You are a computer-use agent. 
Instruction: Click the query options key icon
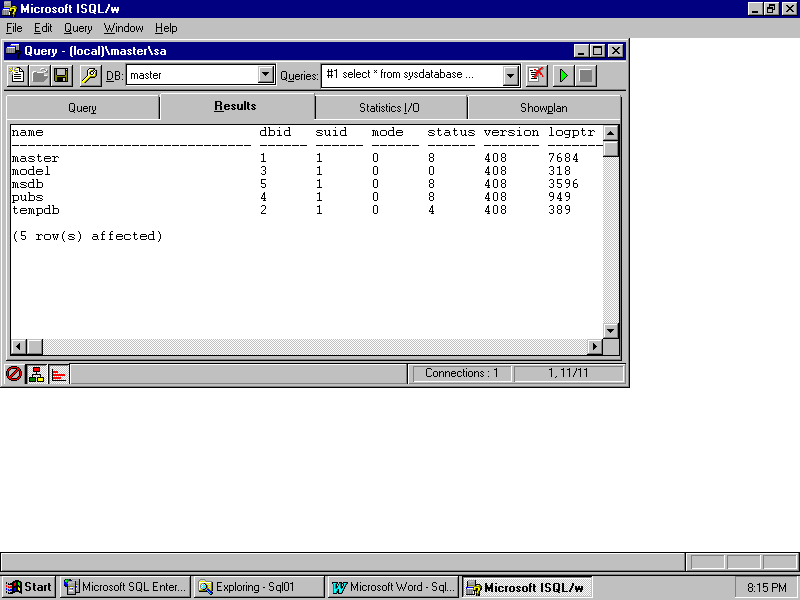[90, 75]
